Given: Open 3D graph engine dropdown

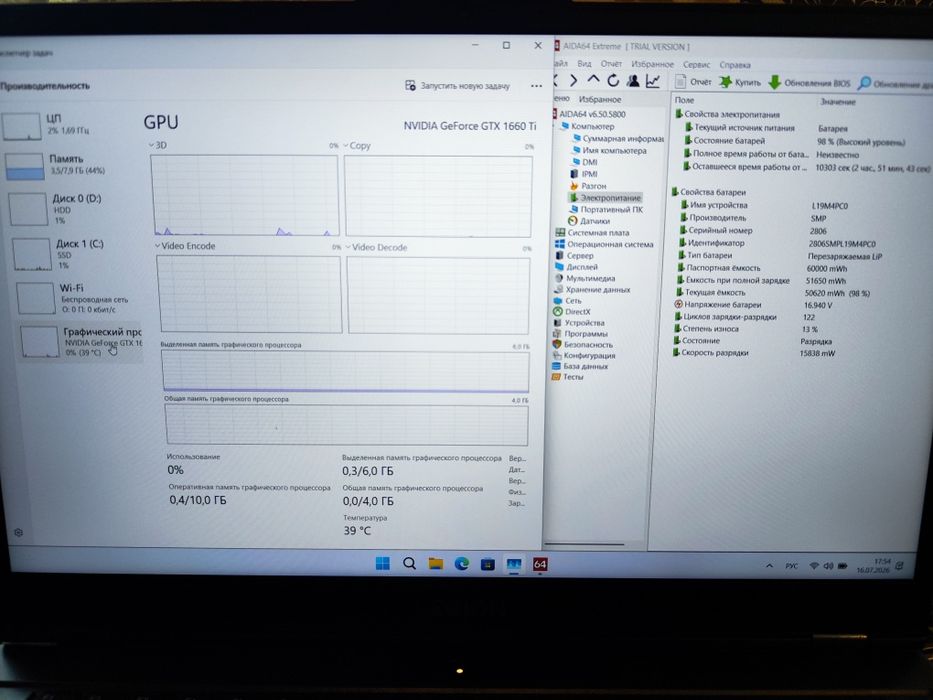Looking at the screenshot, I should (157, 145).
